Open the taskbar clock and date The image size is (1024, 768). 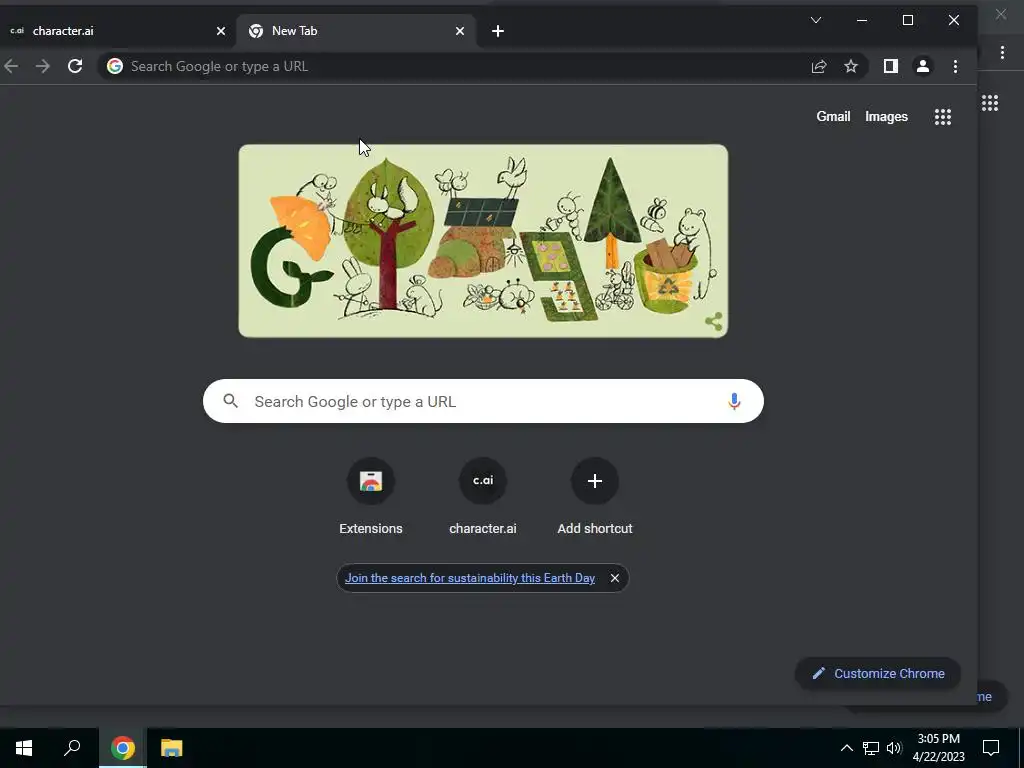[x=938, y=748]
